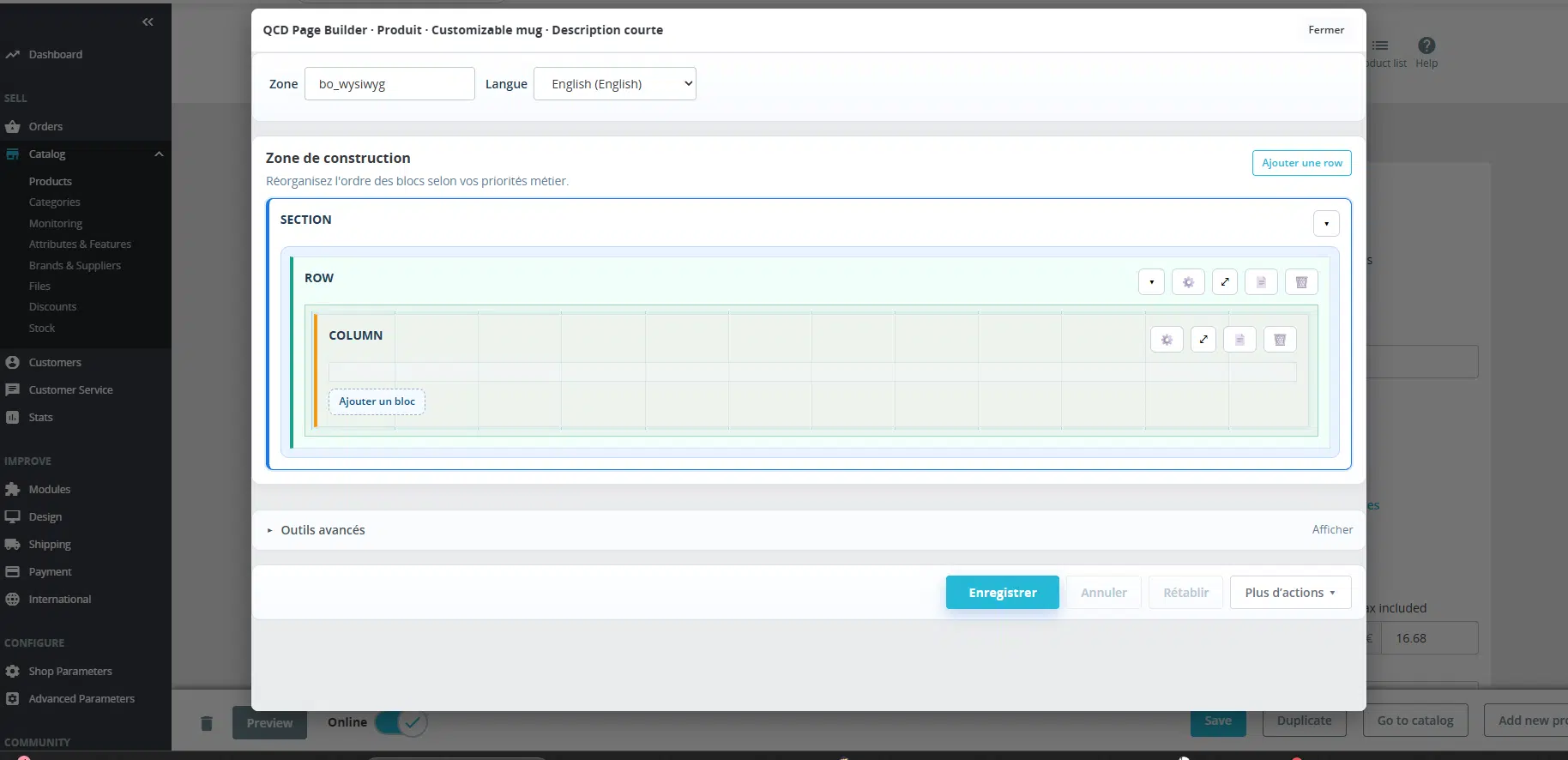The height and width of the screenshot is (760, 1568).
Task: Click the Dashboard trend icon
Action: click(12, 55)
